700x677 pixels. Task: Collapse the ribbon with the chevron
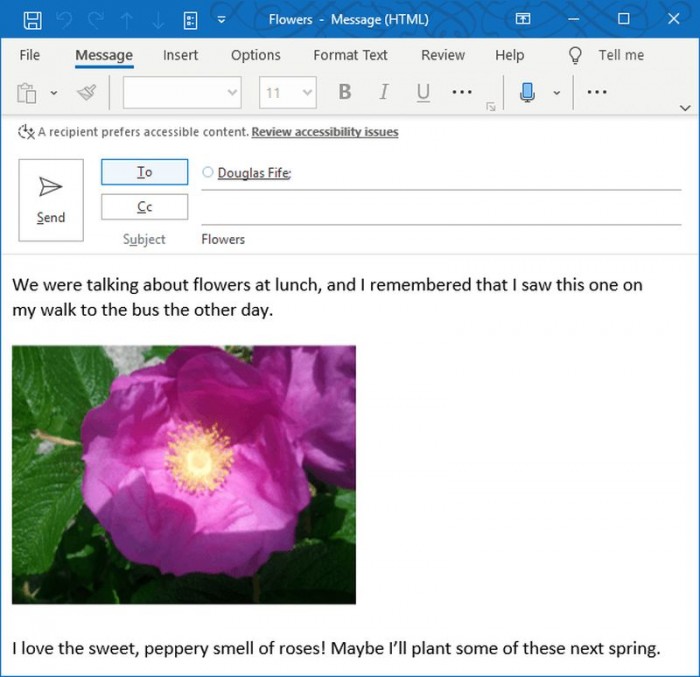click(x=685, y=108)
